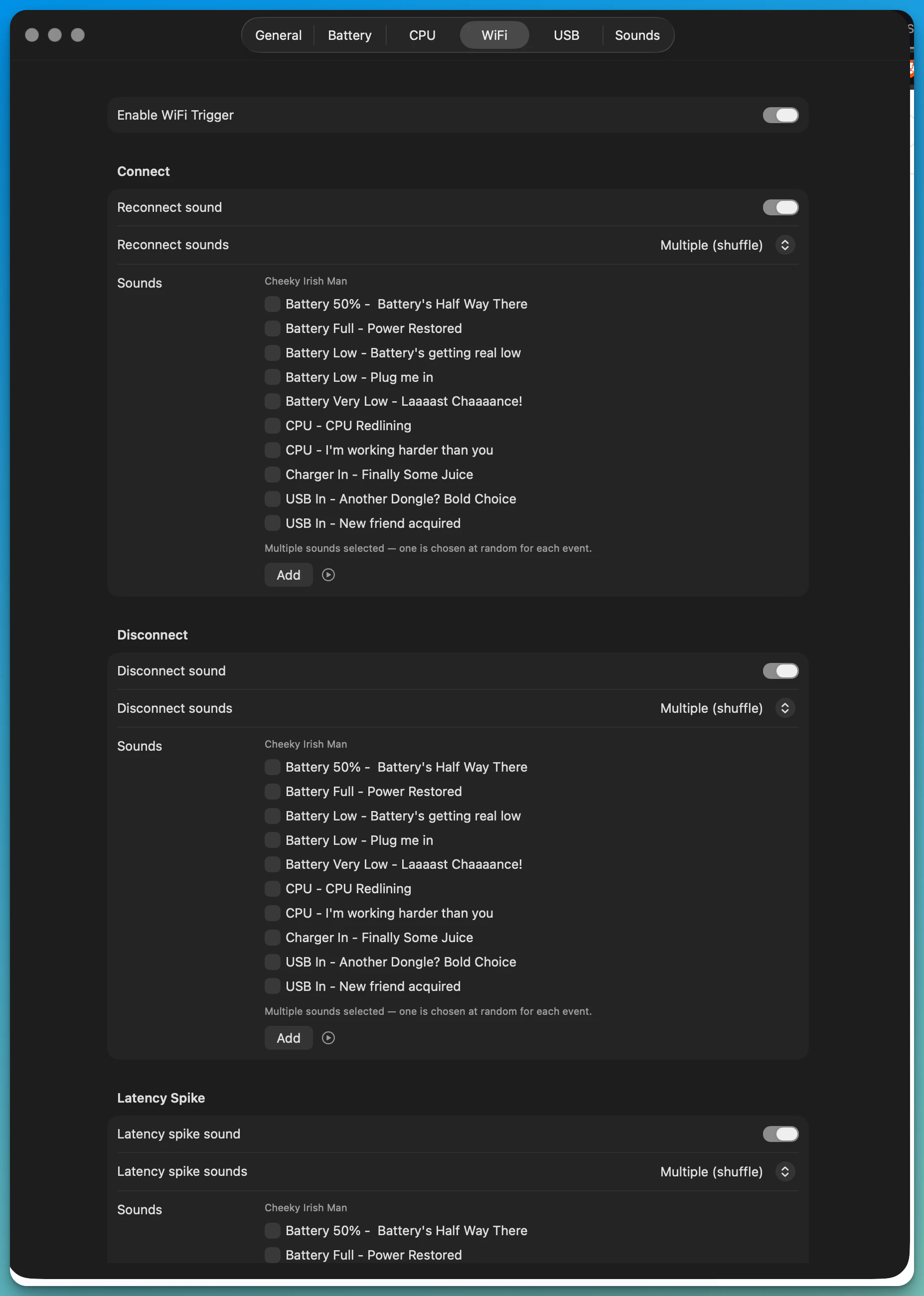Screen dimensions: 924x1296
Task: Toggle the Disconnect sound switch
Action: click(780, 671)
